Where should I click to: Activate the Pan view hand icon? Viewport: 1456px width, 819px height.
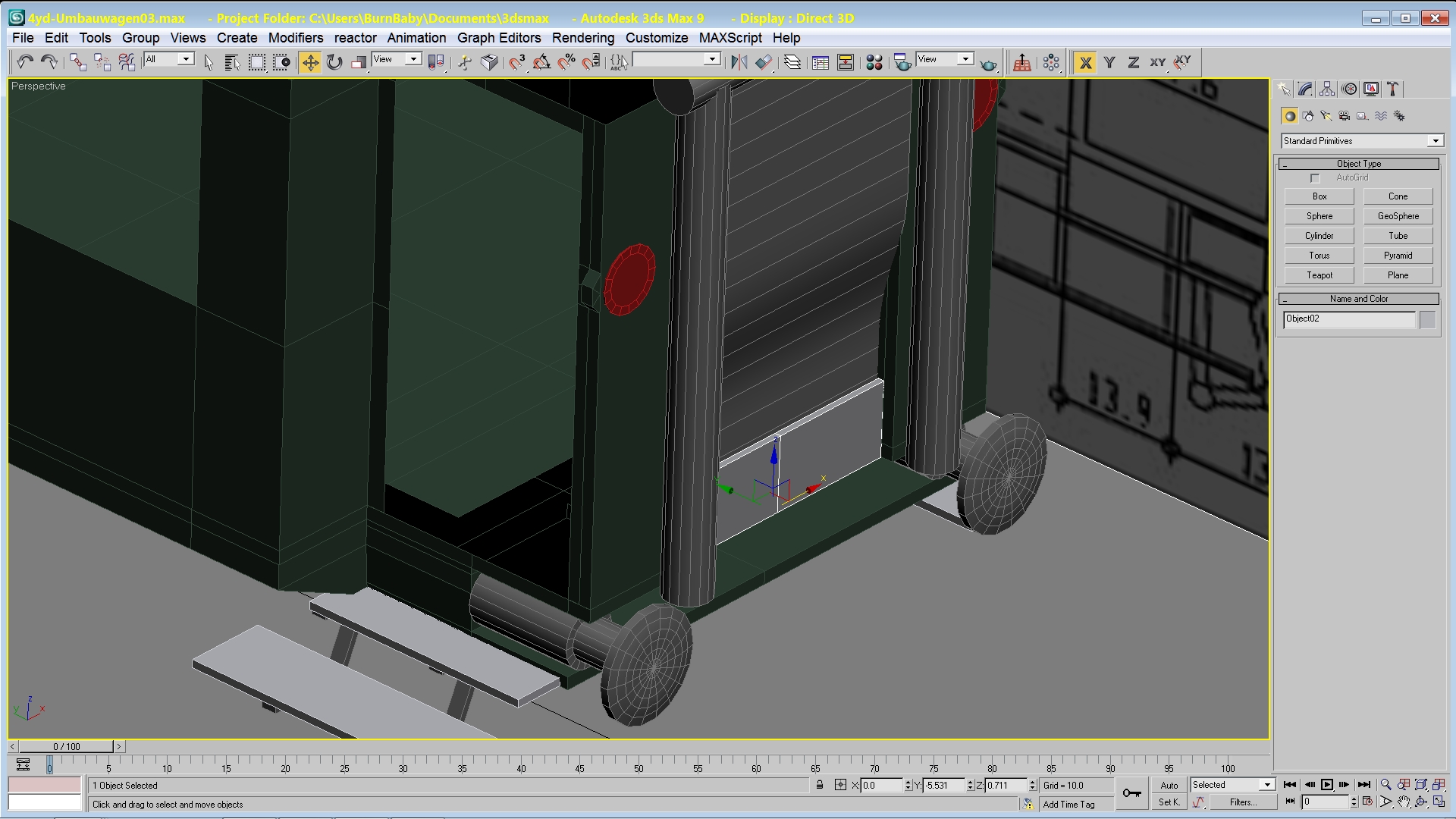[x=1404, y=802]
